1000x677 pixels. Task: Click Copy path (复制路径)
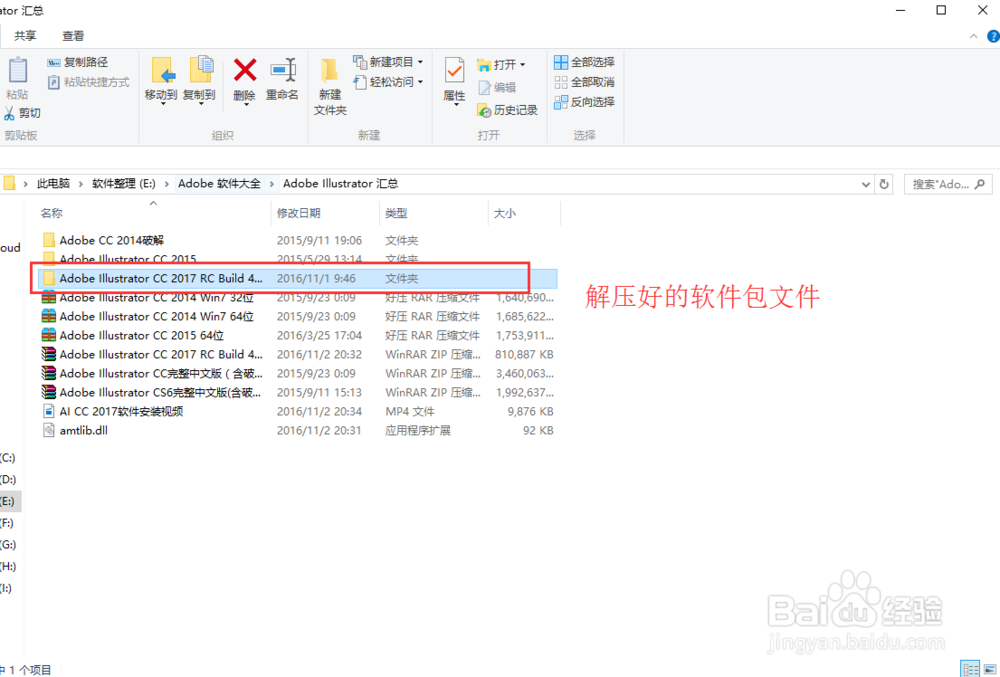(78, 62)
